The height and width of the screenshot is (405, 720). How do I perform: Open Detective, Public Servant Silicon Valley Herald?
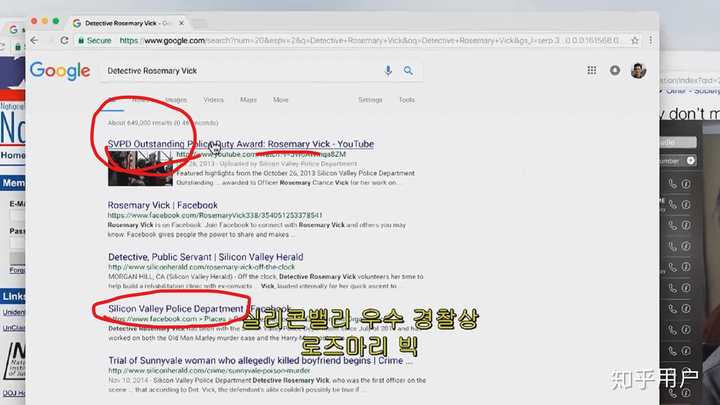coord(206,257)
